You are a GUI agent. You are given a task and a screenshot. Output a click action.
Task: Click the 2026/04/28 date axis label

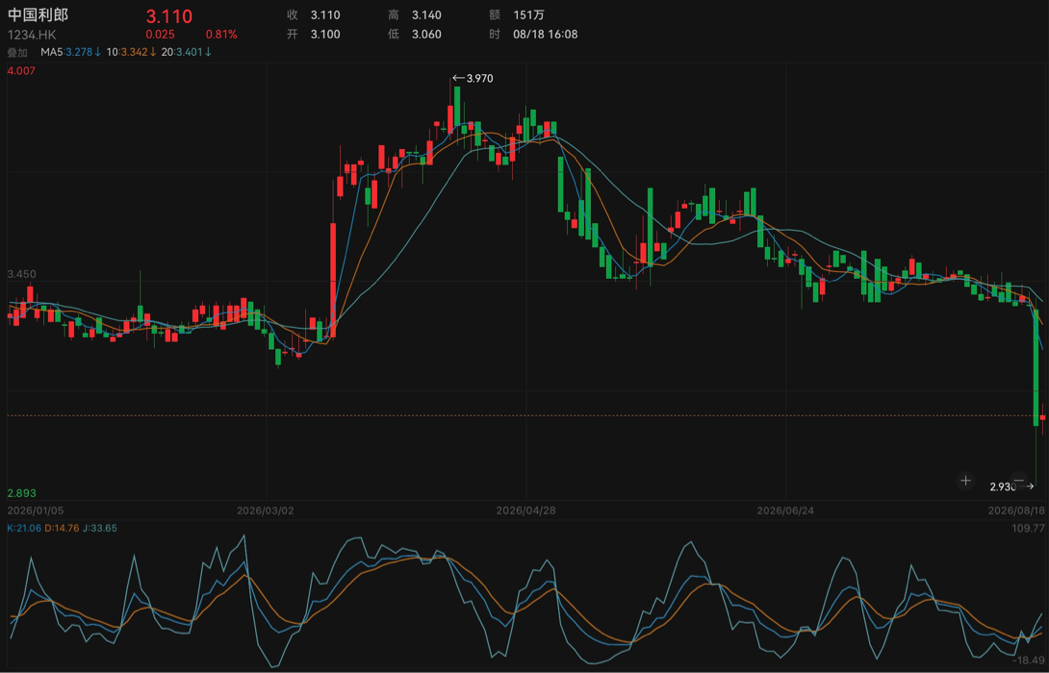point(526,510)
